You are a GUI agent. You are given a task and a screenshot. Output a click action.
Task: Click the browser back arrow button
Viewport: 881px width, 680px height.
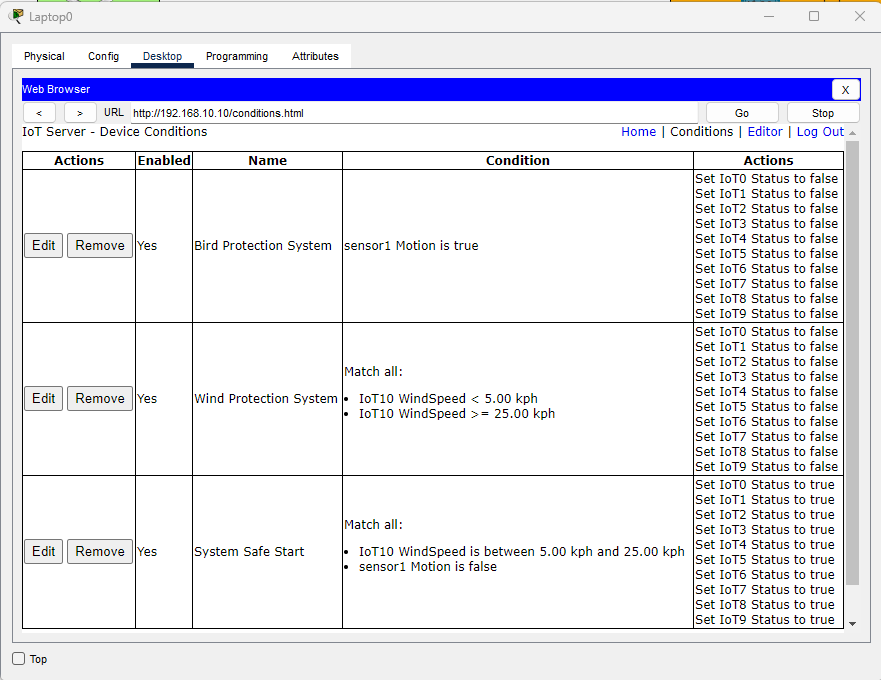click(x=39, y=113)
